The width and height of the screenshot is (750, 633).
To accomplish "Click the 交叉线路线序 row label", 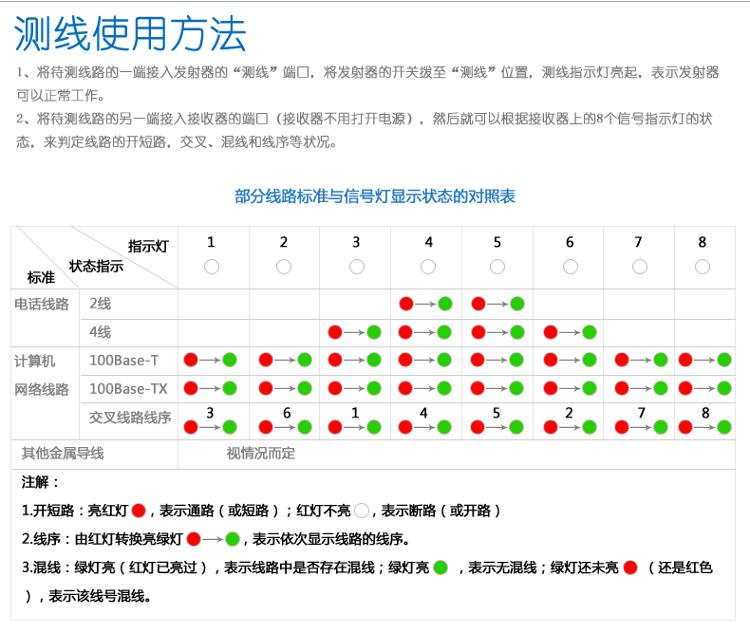I will point(130,417).
